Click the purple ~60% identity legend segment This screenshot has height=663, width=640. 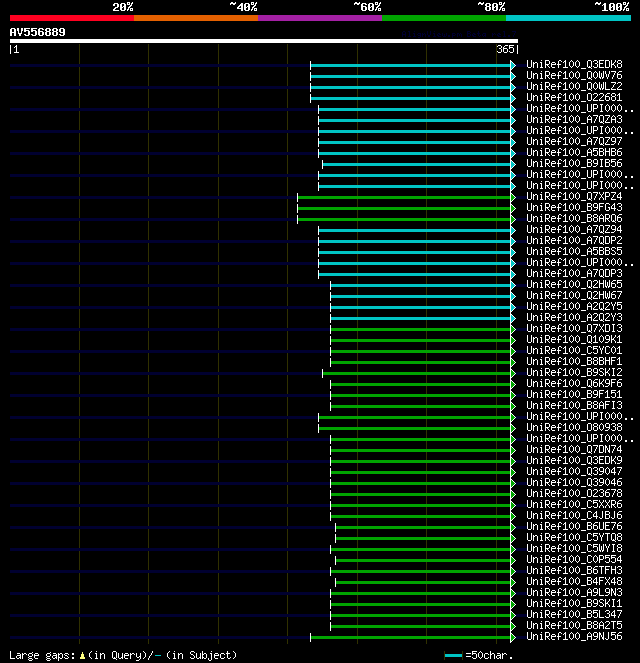(x=320, y=18)
